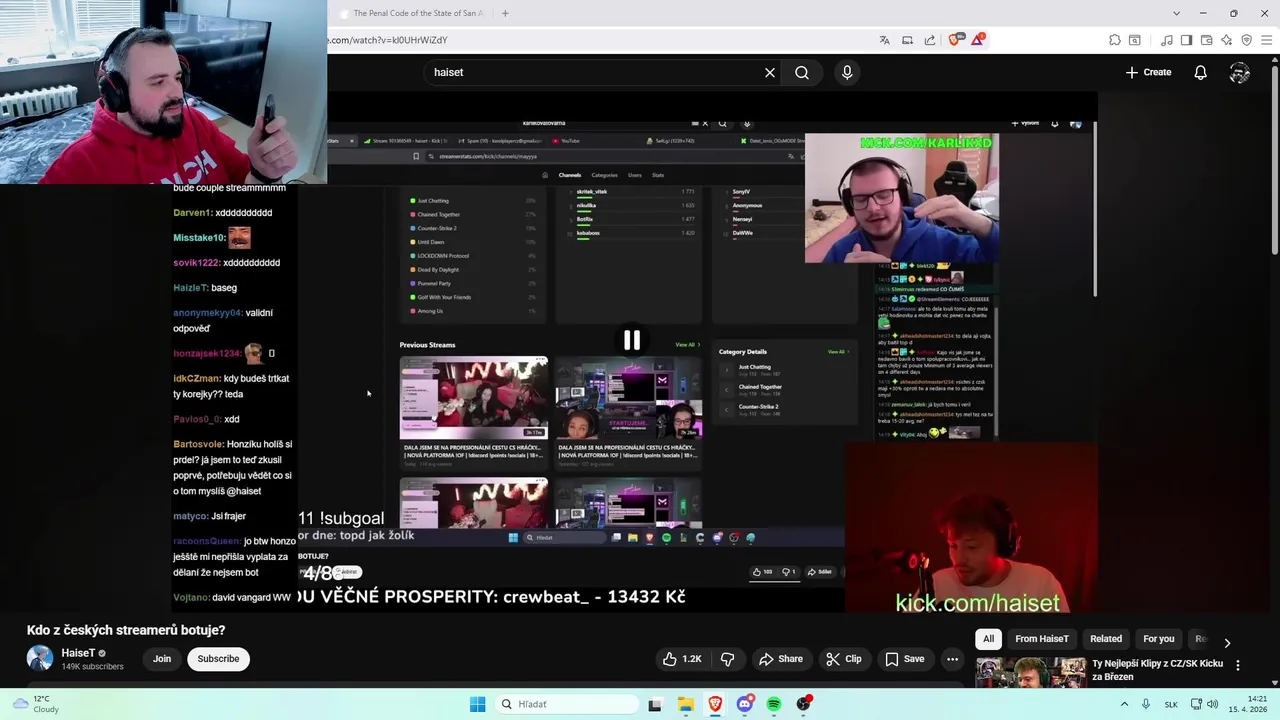Screen dimensions: 1280x720
Task: Save the video to a playlist
Action: [x=905, y=659]
